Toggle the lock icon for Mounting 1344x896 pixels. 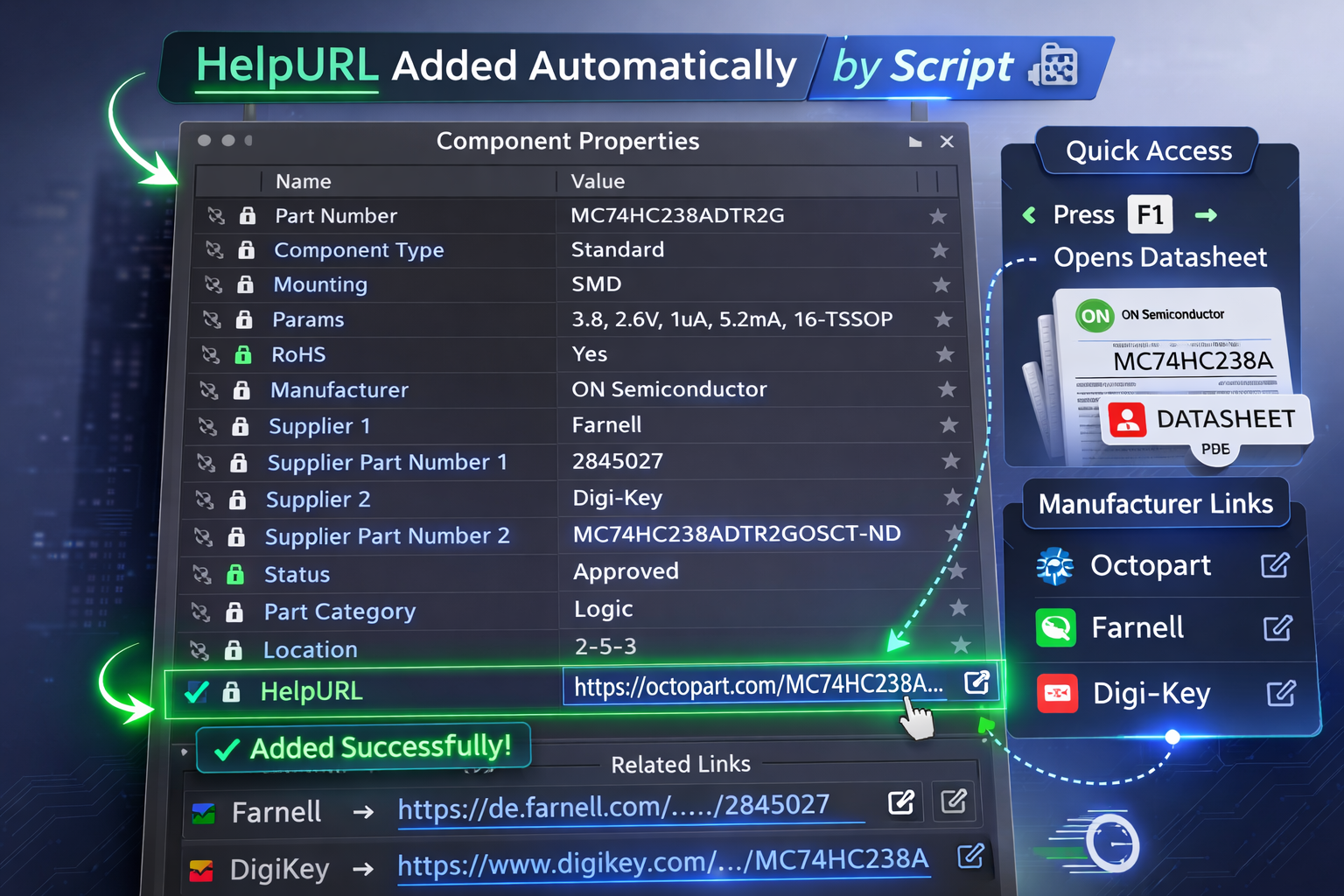[245, 284]
